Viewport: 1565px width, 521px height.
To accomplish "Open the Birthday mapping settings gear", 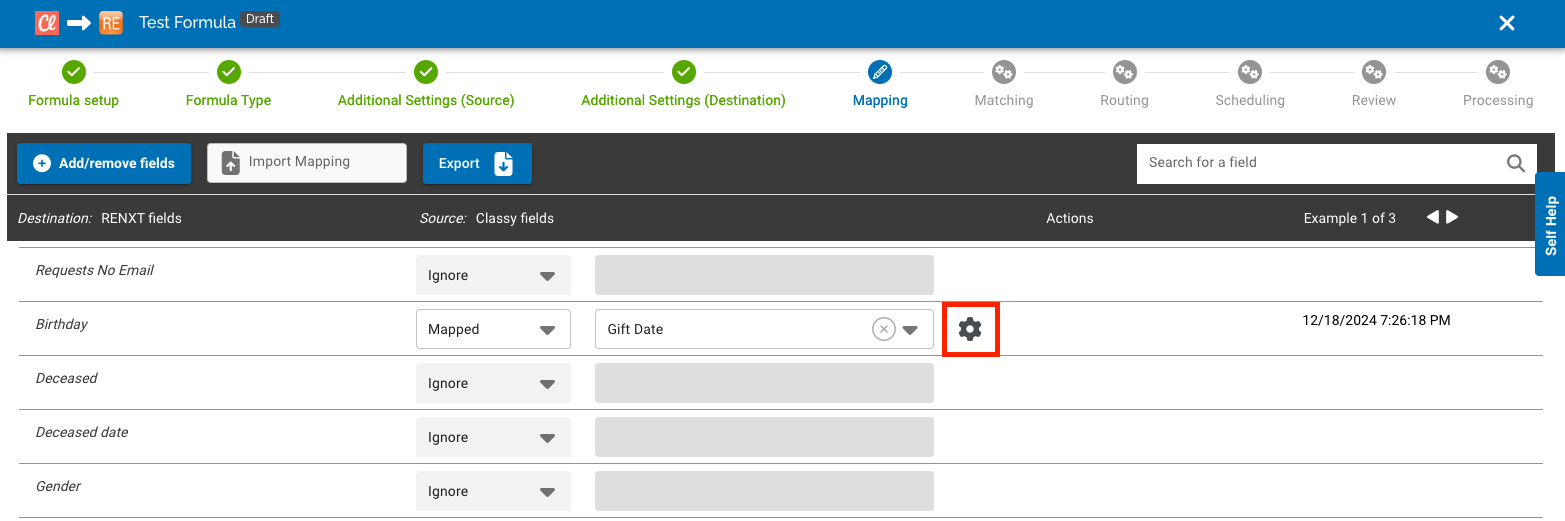I will point(970,329).
